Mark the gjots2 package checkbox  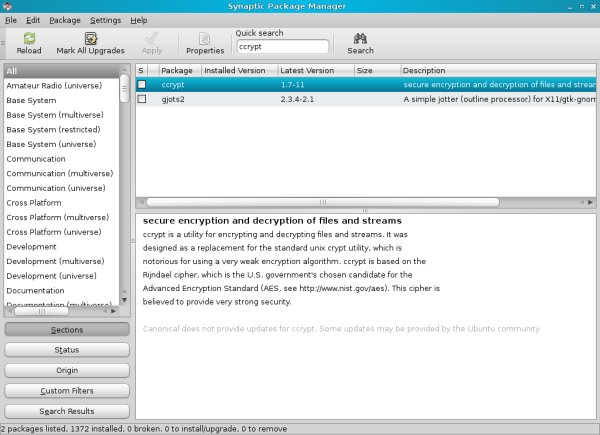coord(142,100)
